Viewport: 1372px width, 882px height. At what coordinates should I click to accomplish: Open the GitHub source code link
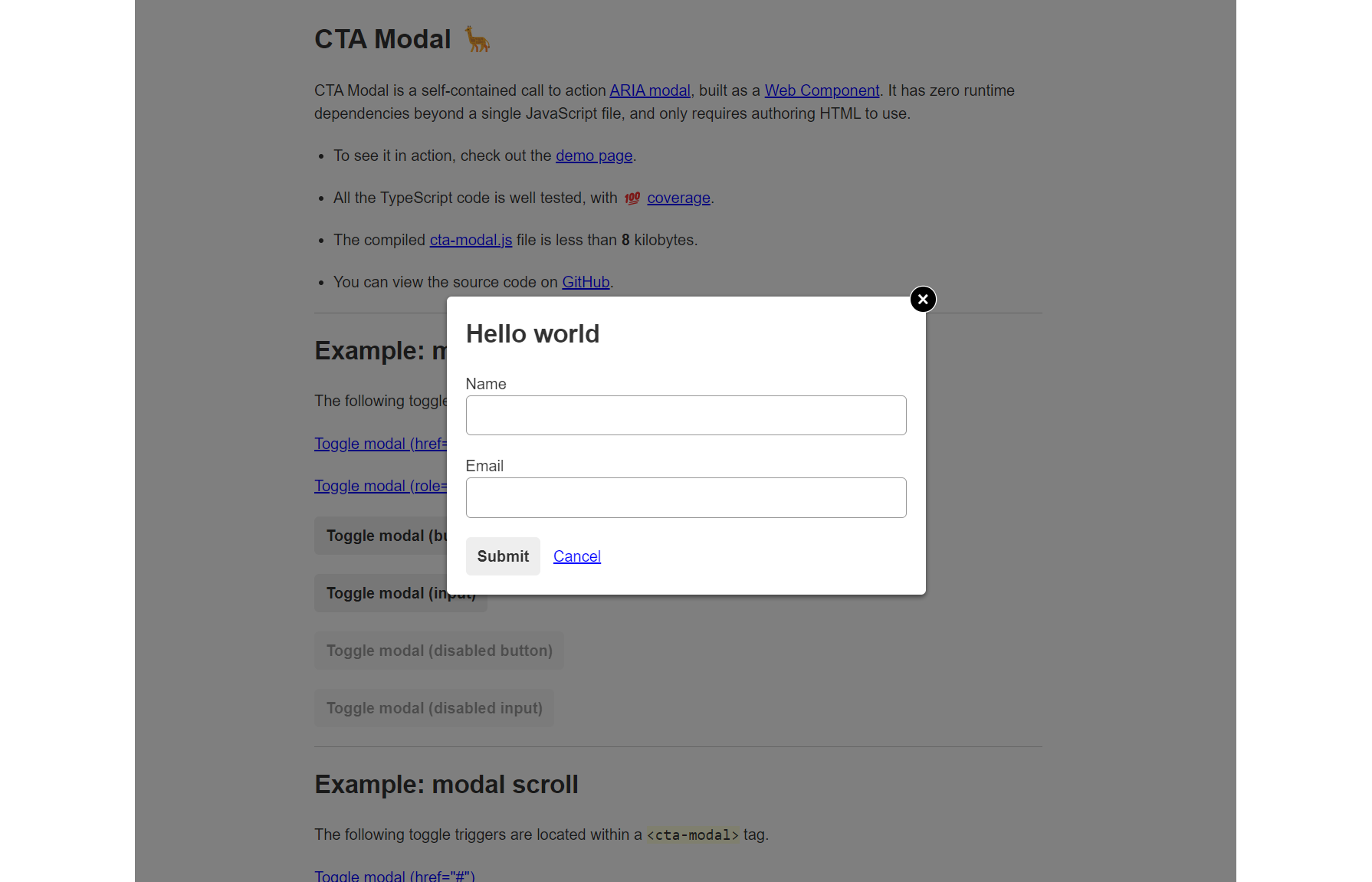(x=586, y=282)
